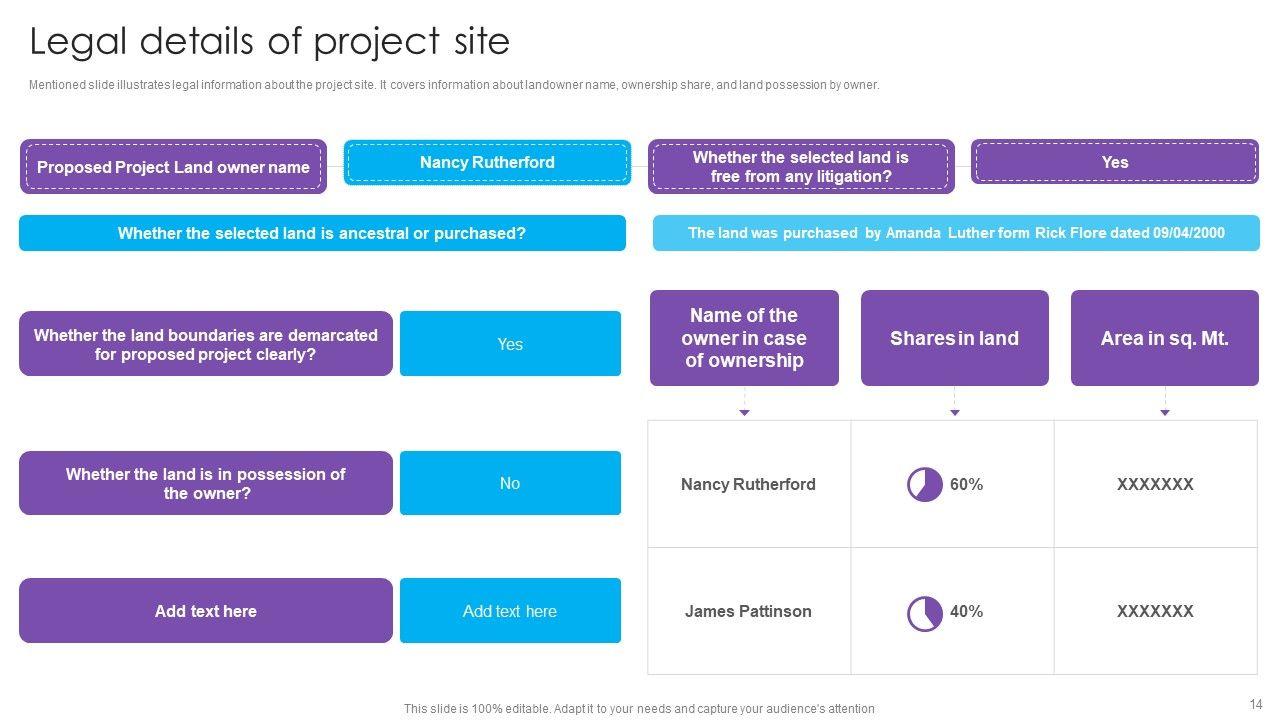
Task: Click the James Pattinson table cell
Action: (748, 611)
